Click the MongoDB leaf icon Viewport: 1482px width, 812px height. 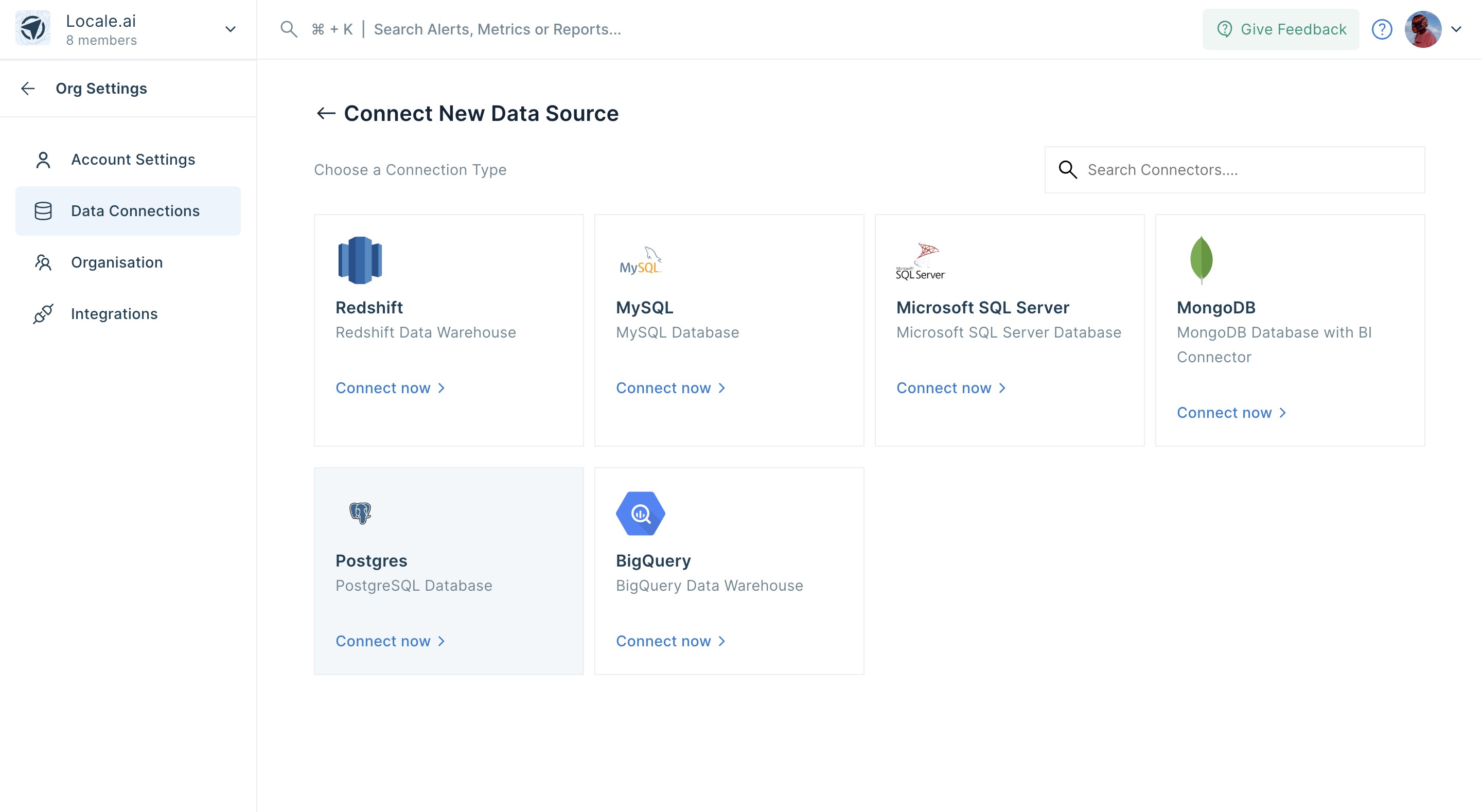coord(1201,259)
